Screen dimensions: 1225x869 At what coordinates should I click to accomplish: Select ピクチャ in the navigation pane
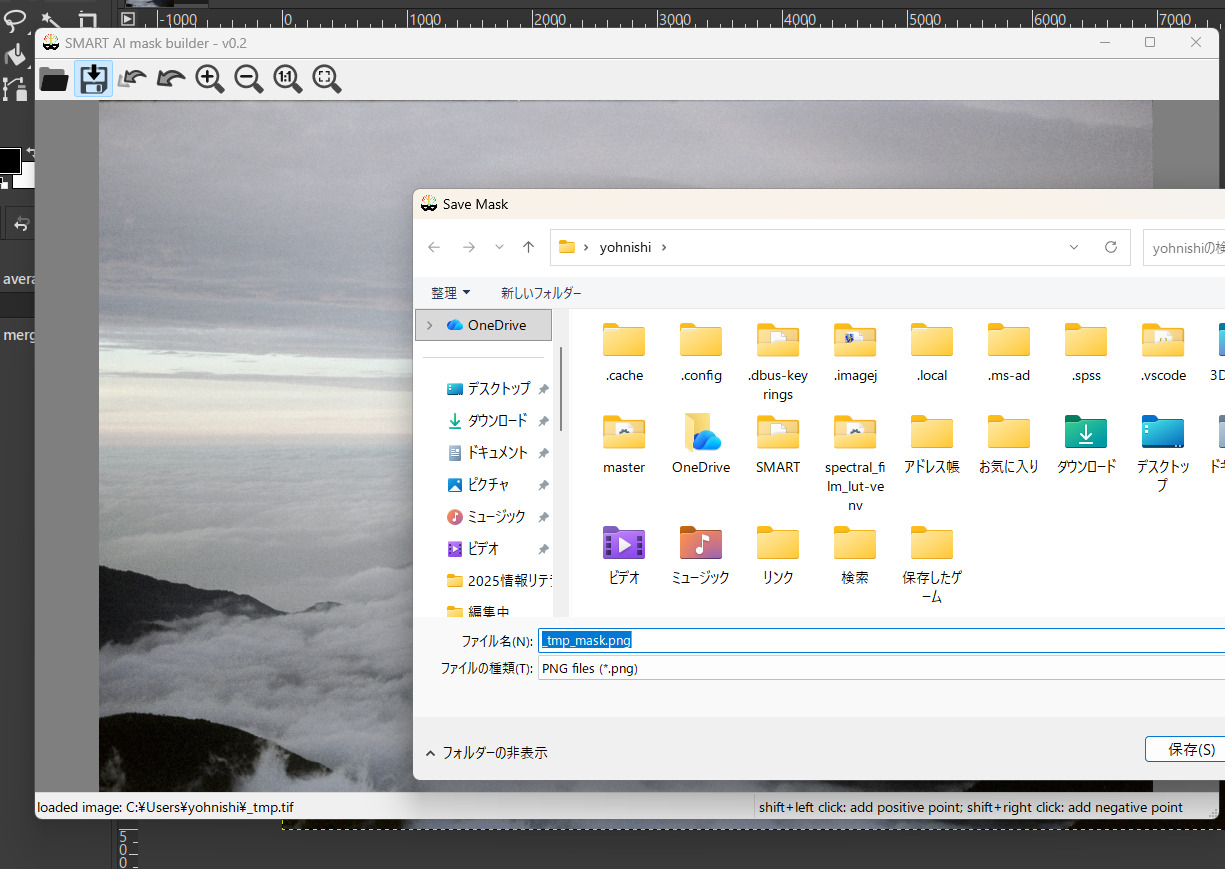click(x=488, y=485)
